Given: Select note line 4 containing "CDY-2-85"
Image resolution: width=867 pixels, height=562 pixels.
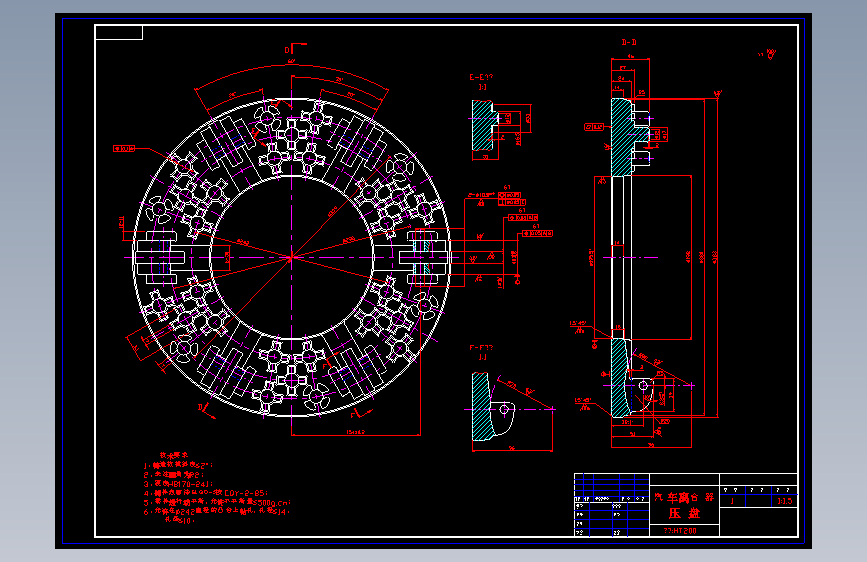Looking at the screenshot, I should pyautogui.click(x=206, y=493).
